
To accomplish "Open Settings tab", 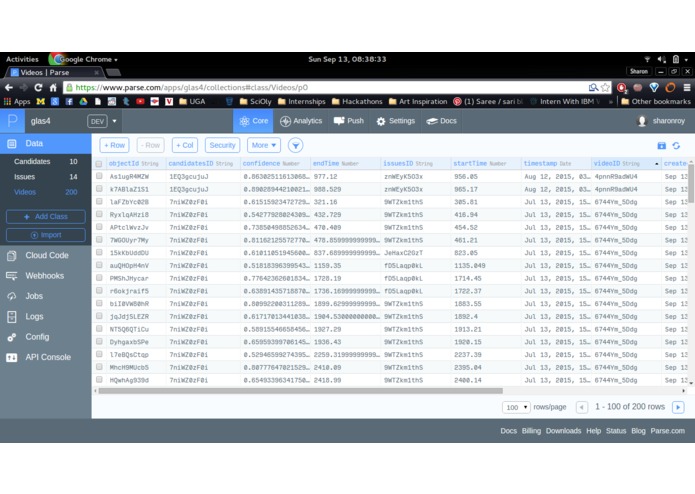I will [396, 121].
